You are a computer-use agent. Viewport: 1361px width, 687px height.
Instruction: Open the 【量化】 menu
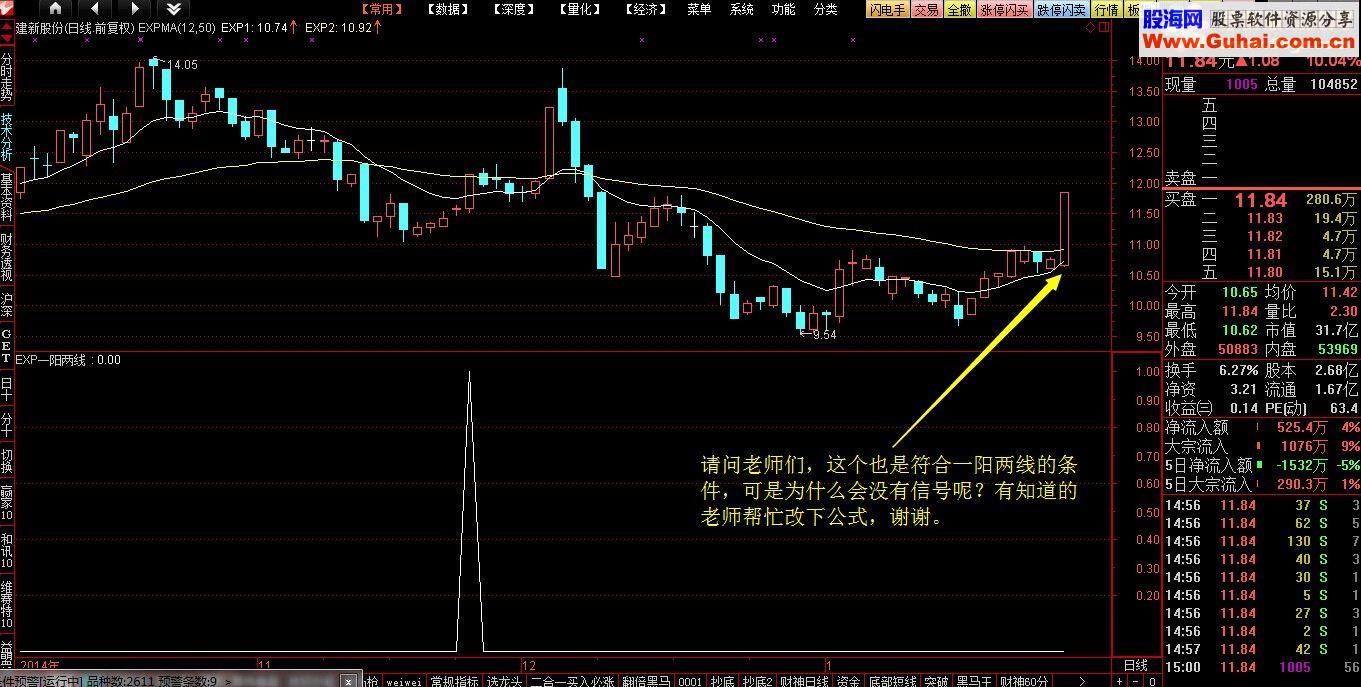(581, 9)
